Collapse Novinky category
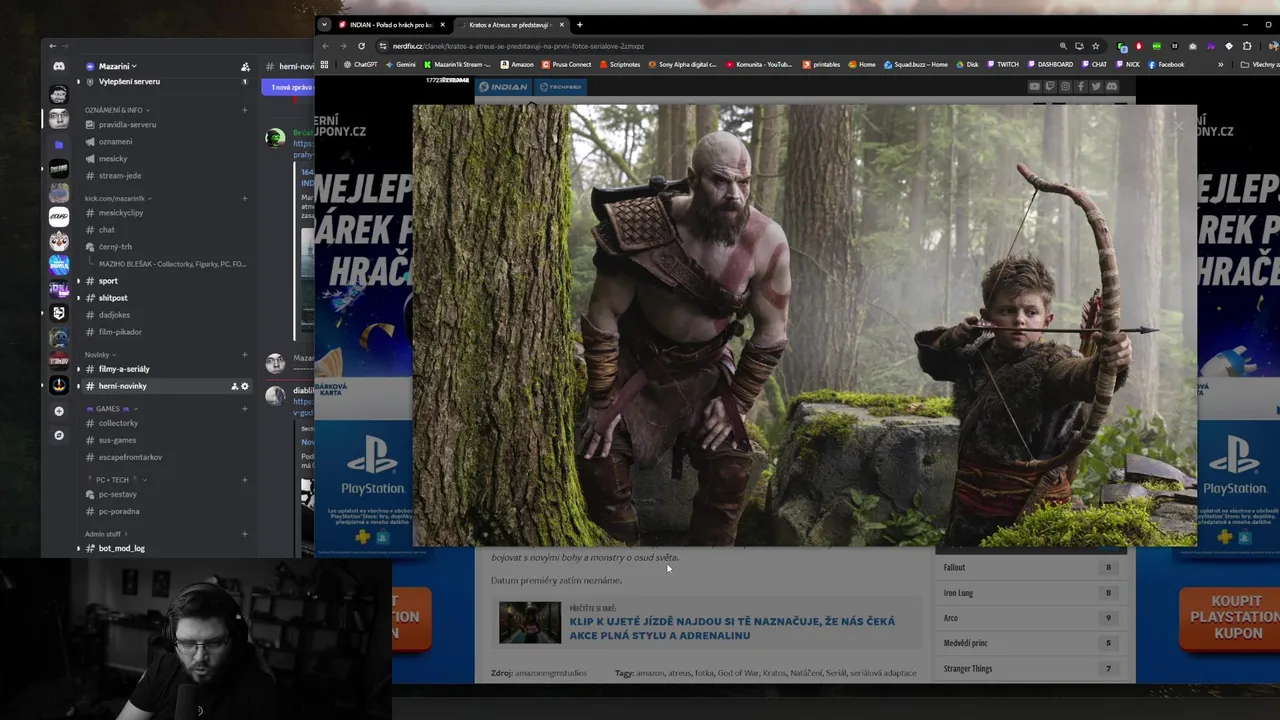This screenshot has width=1280, height=720. click(x=100, y=354)
